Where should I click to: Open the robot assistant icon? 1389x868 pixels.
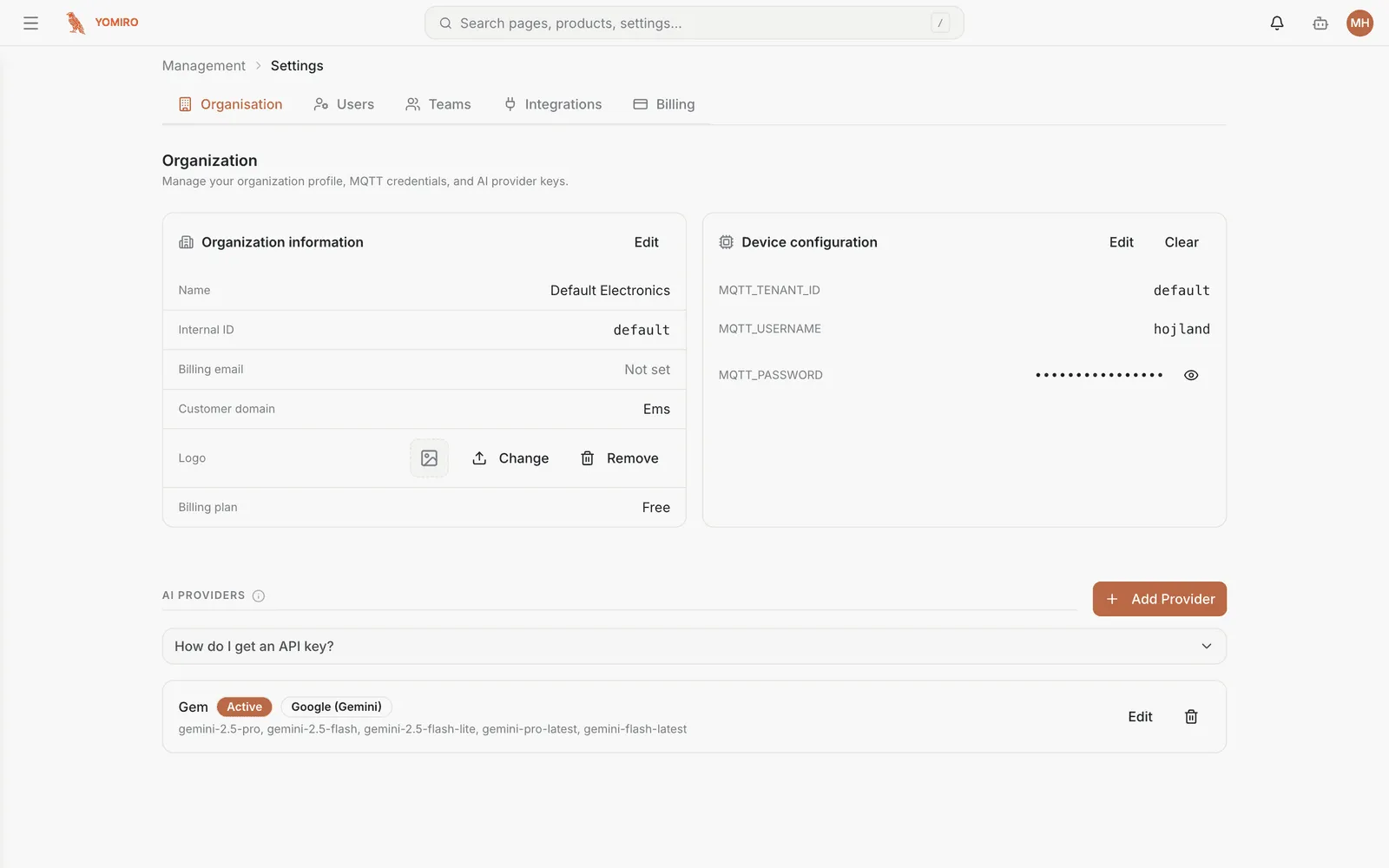[1320, 23]
